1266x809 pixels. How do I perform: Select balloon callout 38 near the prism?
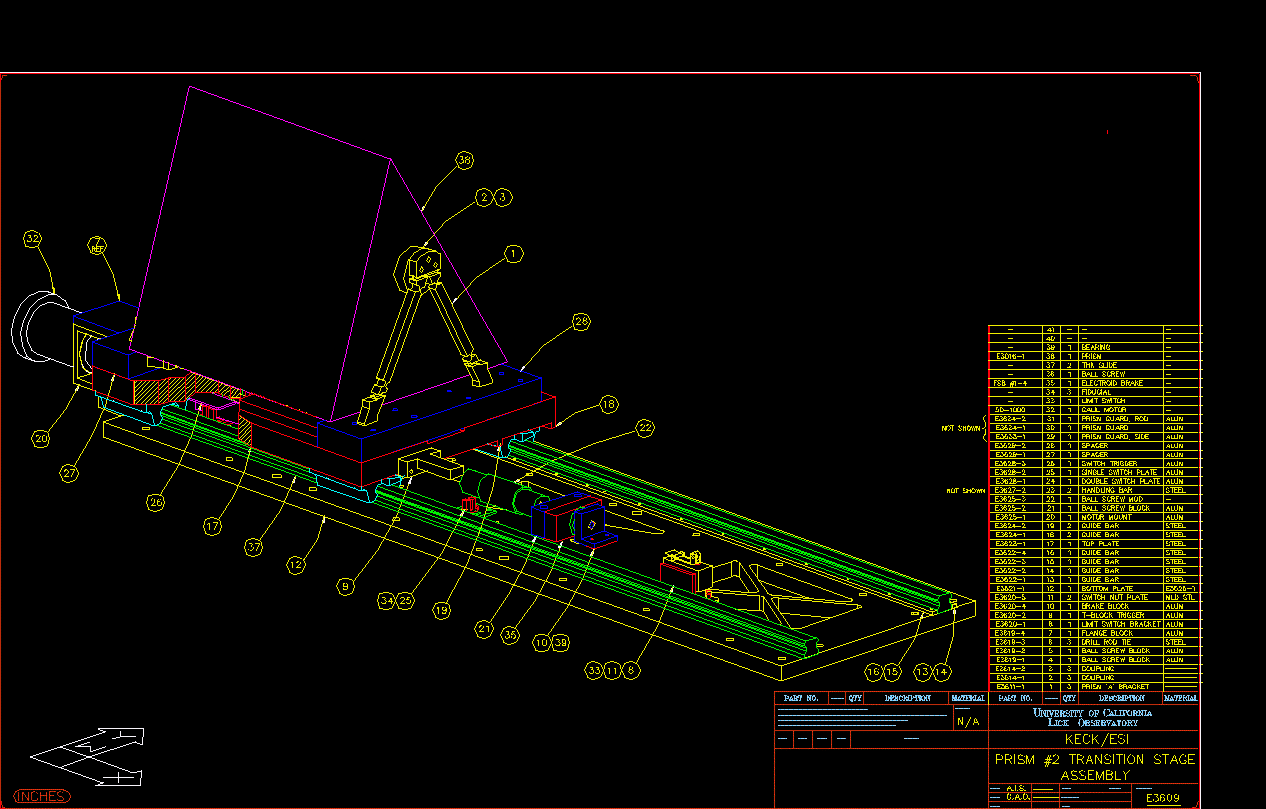pyautogui.click(x=464, y=160)
